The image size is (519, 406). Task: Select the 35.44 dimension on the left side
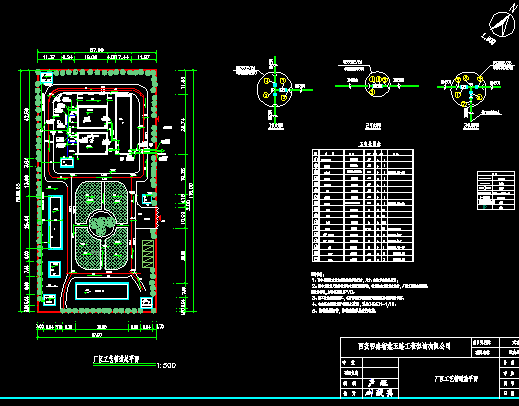pyautogui.click(x=27, y=222)
